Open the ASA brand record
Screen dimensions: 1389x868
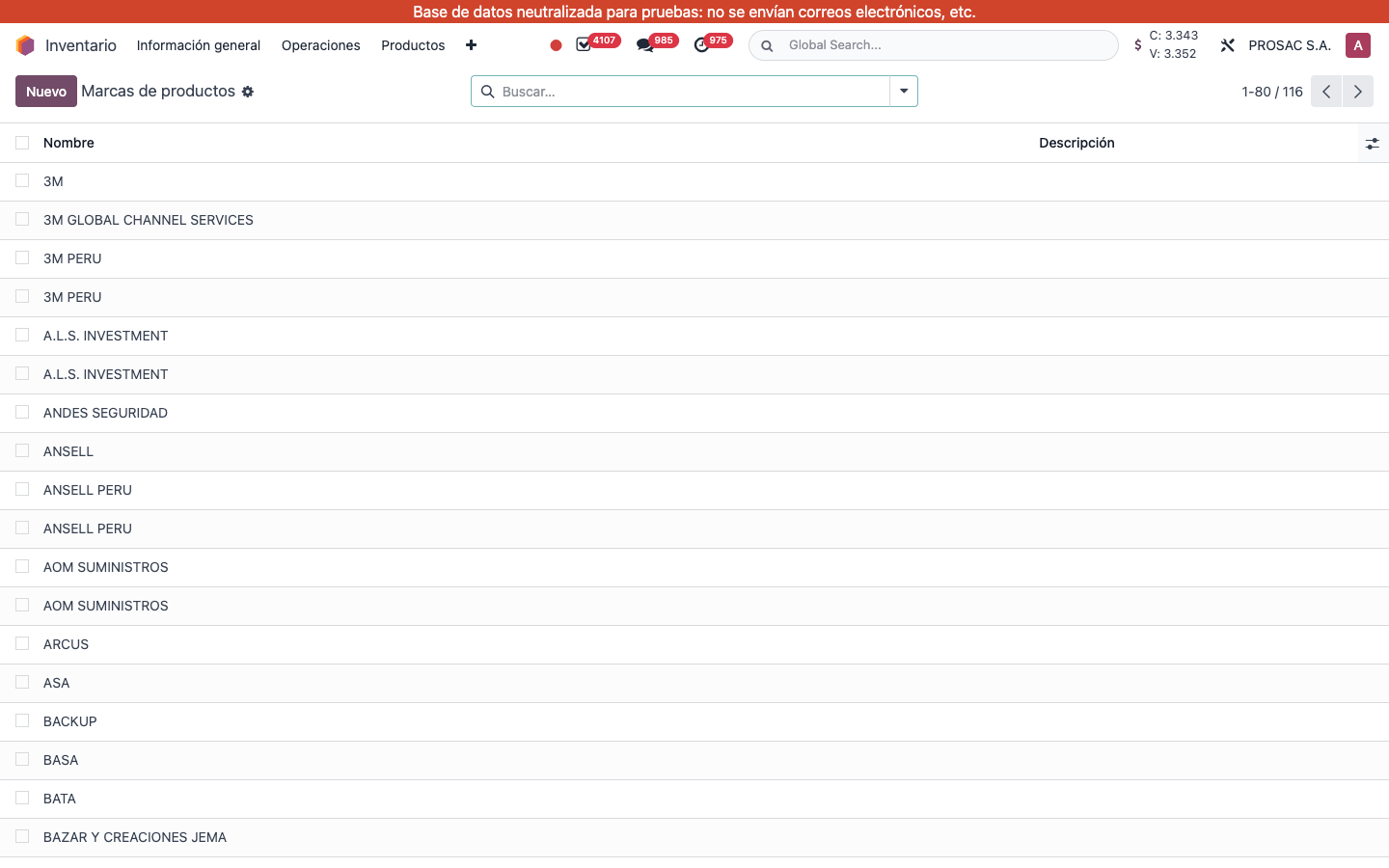click(56, 683)
